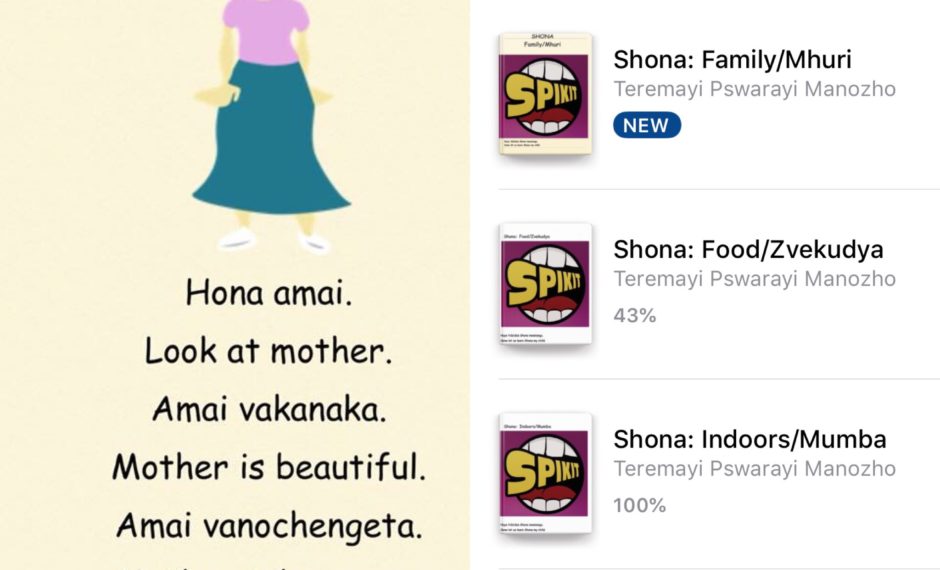Click the 100% reading progress label

coord(640,506)
